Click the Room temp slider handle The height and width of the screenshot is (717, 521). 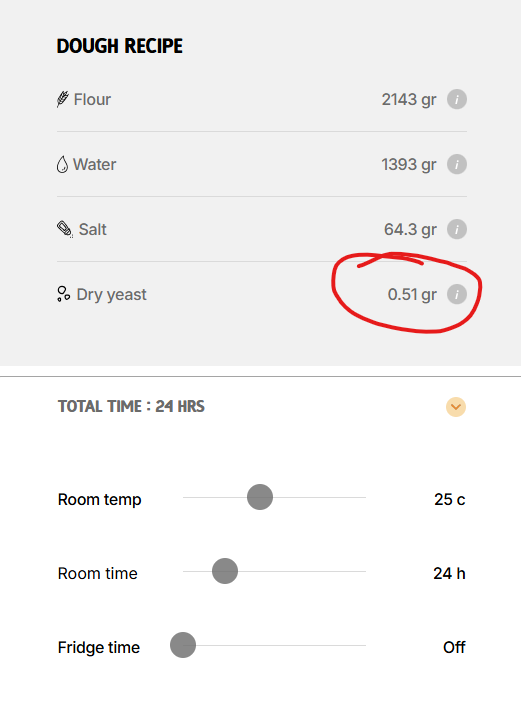click(260, 497)
